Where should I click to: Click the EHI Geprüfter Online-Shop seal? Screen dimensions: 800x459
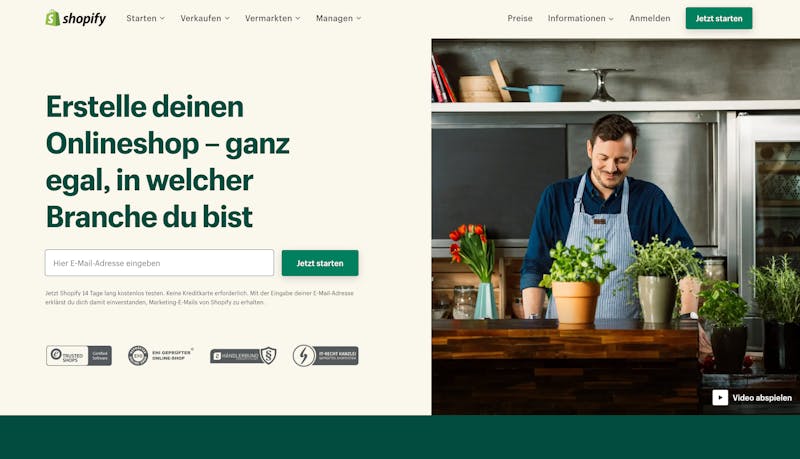coord(160,355)
